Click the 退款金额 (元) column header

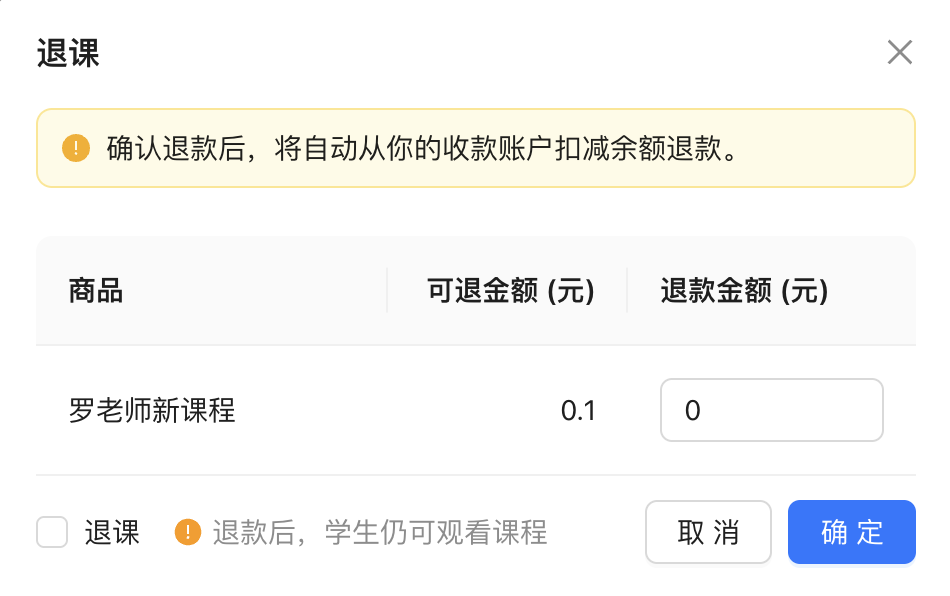pyautogui.click(x=744, y=291)
